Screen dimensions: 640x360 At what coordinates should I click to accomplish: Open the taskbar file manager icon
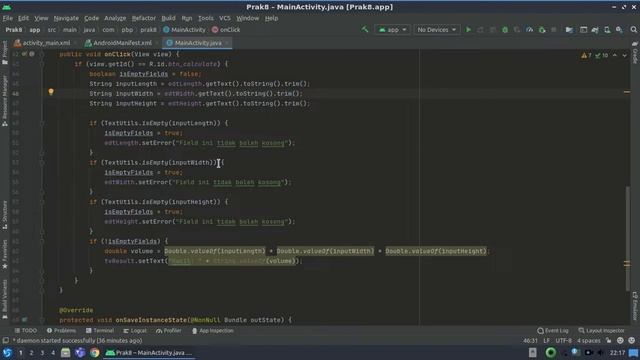(65, 353)
